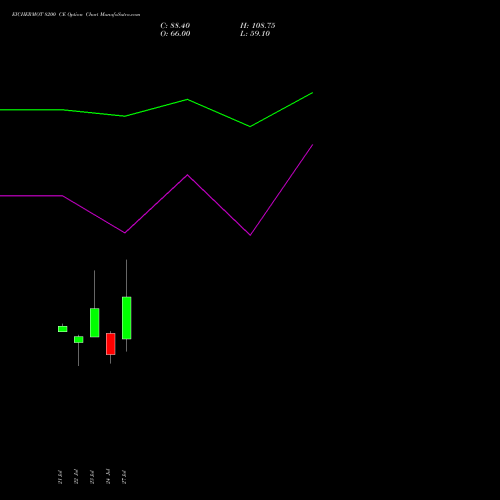Click the x-axis date label starting with 27
Image resolution: width=500 pixels, height=500 pixels.
[124, 477]
